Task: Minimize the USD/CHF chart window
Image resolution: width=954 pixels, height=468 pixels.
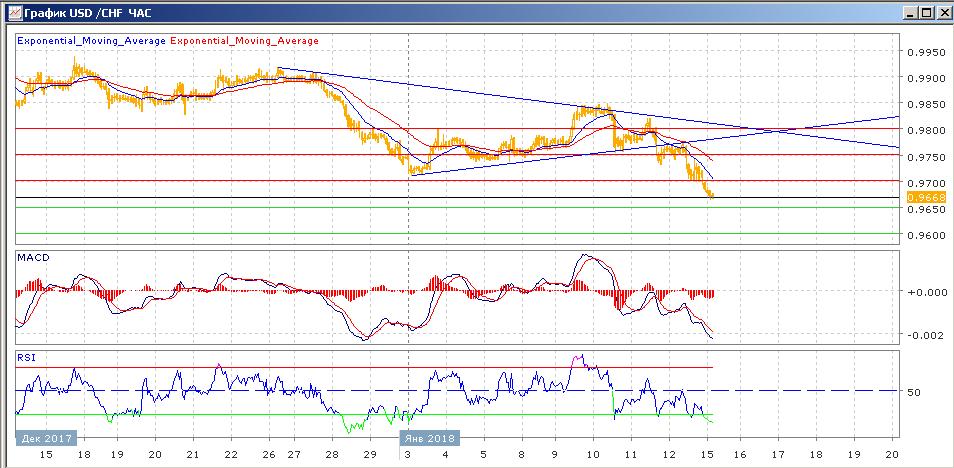Action: coord(908,13)
